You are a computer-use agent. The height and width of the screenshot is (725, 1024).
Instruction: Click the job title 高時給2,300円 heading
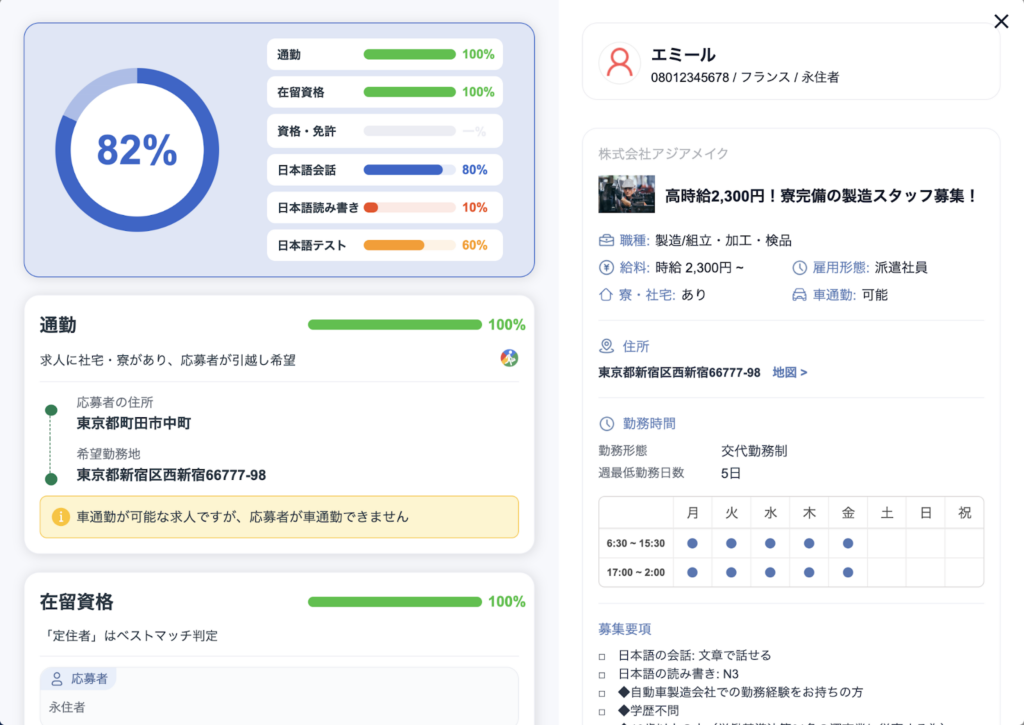click(821, 196)
